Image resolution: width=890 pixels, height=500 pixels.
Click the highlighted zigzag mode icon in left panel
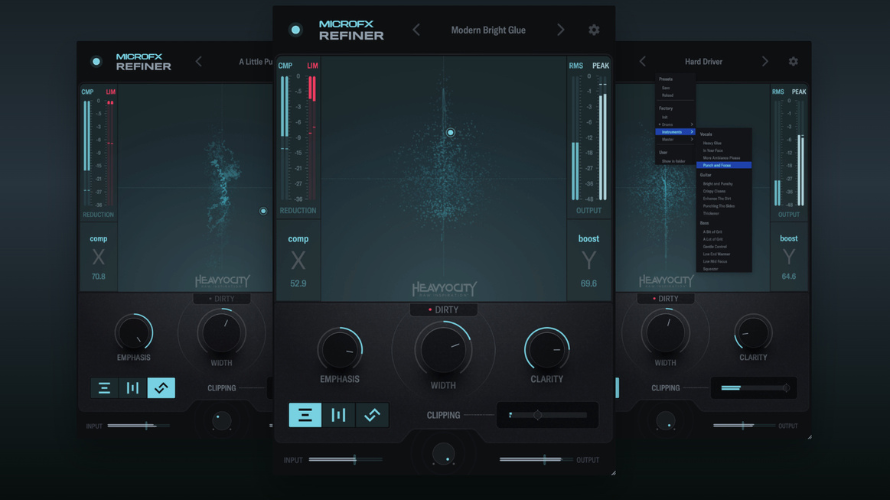click(161, 388)
